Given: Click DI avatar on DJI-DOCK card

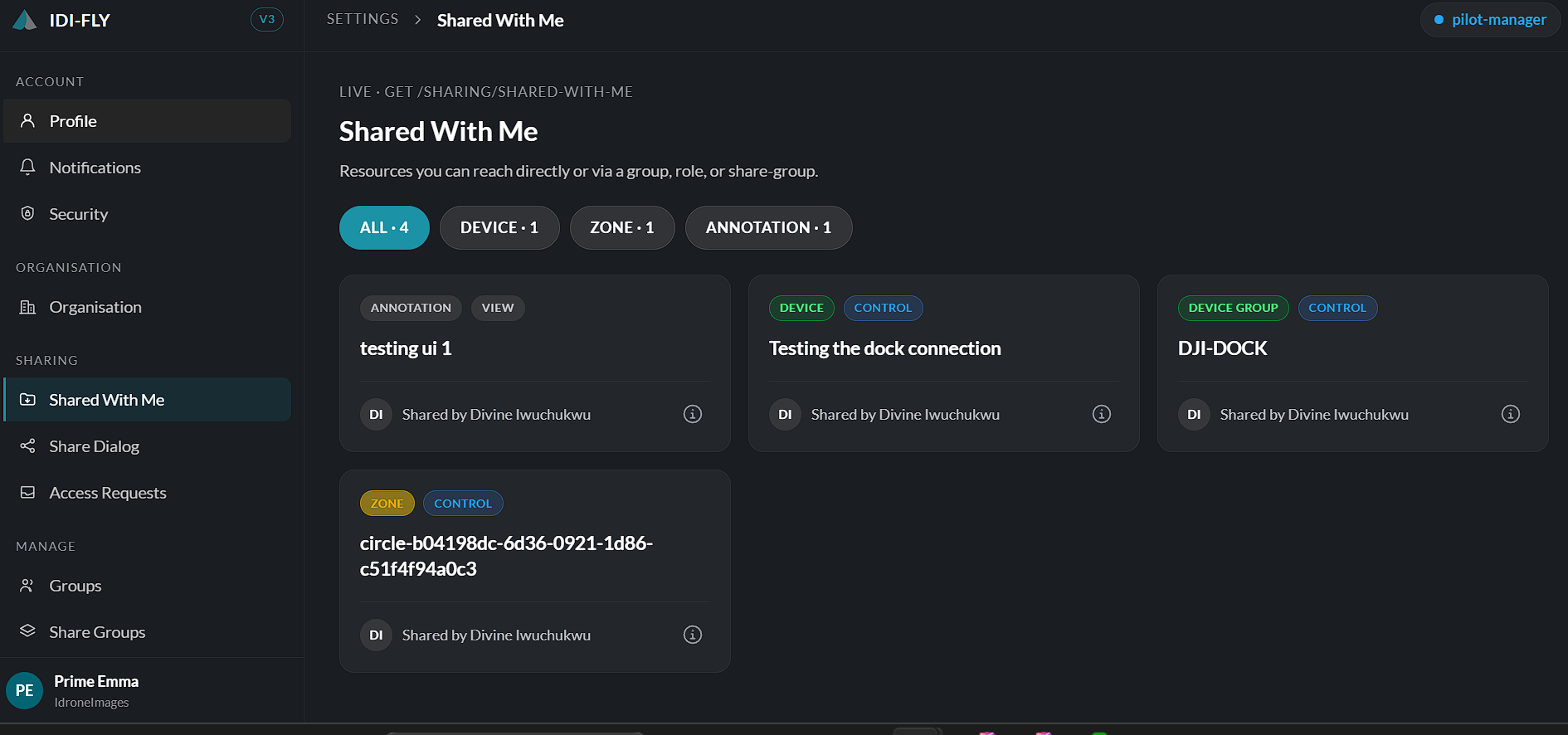Looking at the screenshot, I should tap(1194, 414).
